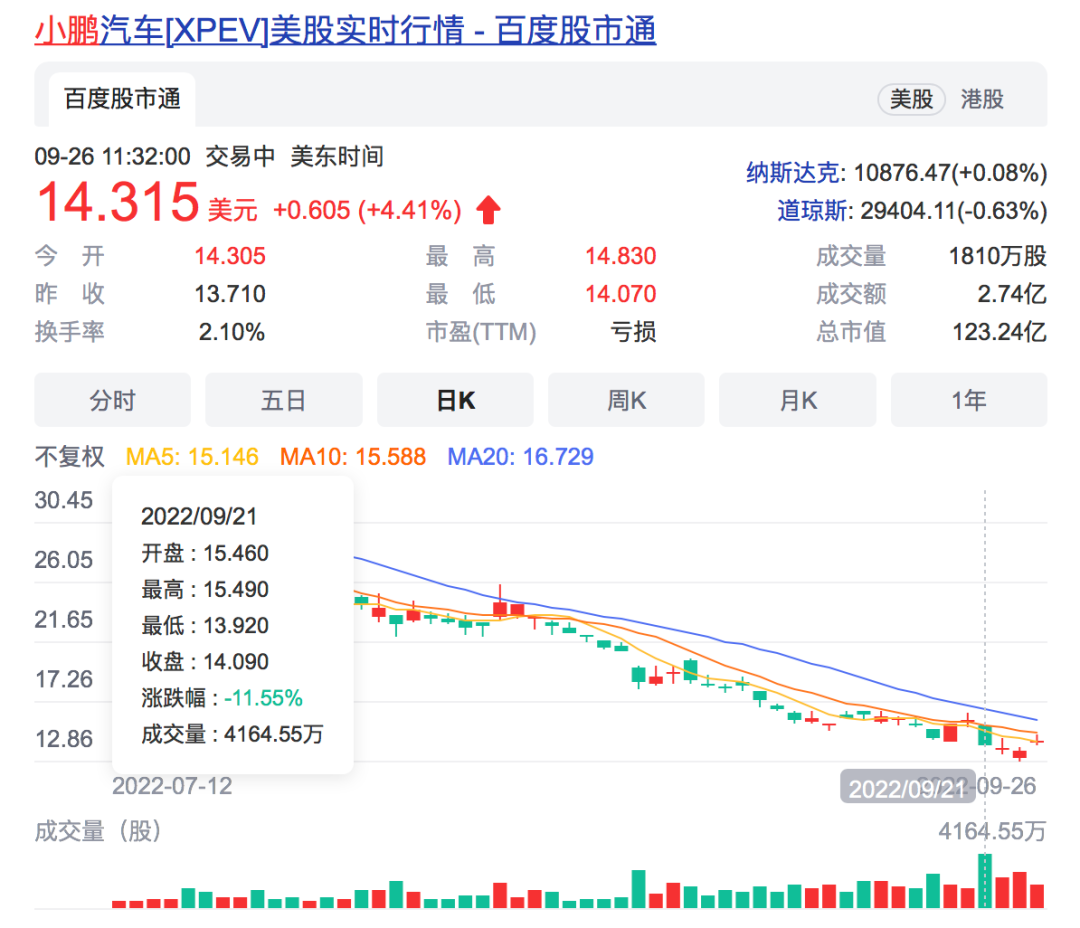Click the gray 2022/09/21 crosshair date marker

pyautogui.click(x=908, y=787)
